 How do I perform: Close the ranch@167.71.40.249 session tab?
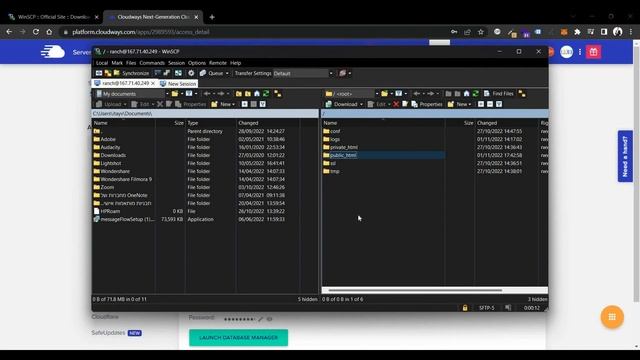[x=153, y=83]
